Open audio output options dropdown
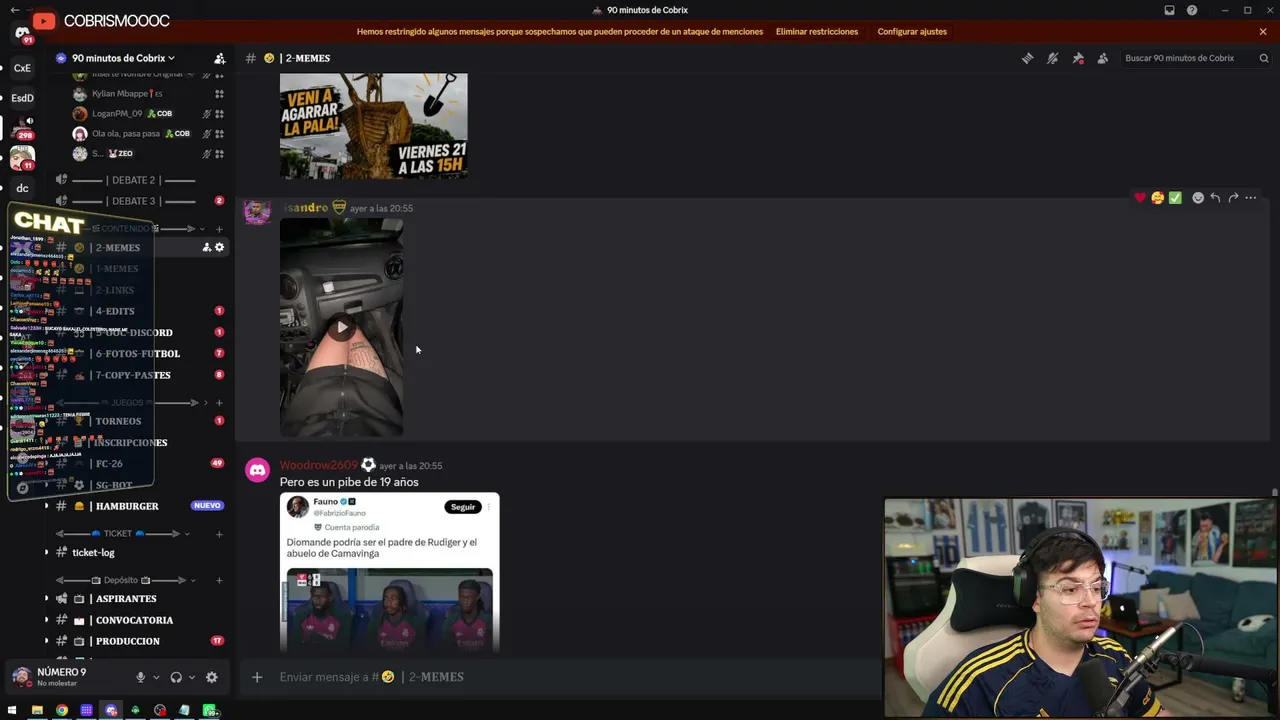The image size is (1280, 720). pyautogui.click(x=191, y=677)
